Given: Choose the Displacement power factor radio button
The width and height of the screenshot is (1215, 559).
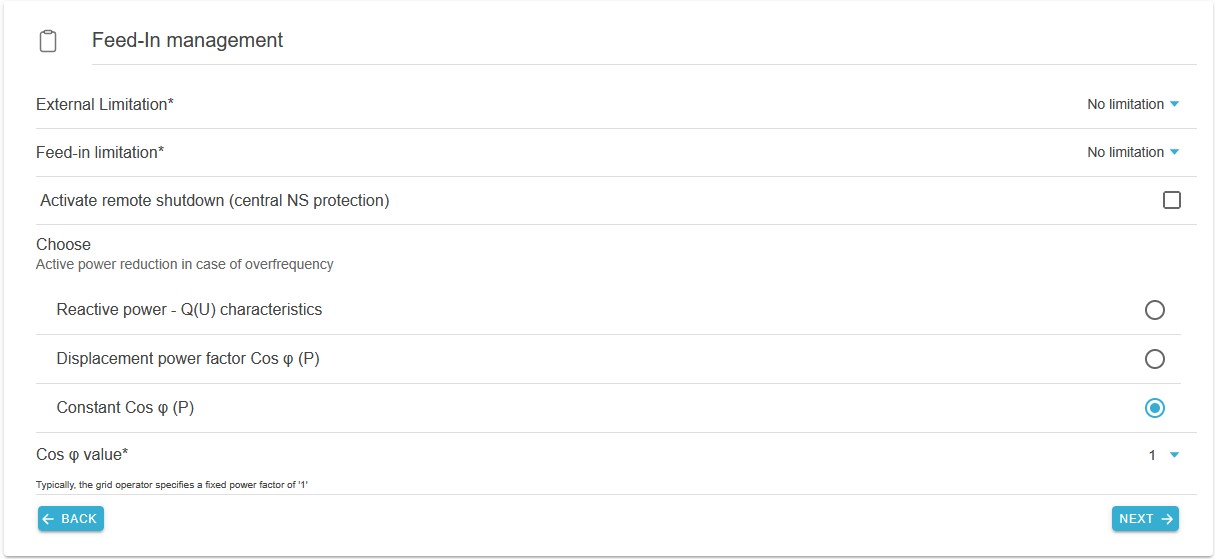Looking at the screenshot, I should pos(1154,359).
